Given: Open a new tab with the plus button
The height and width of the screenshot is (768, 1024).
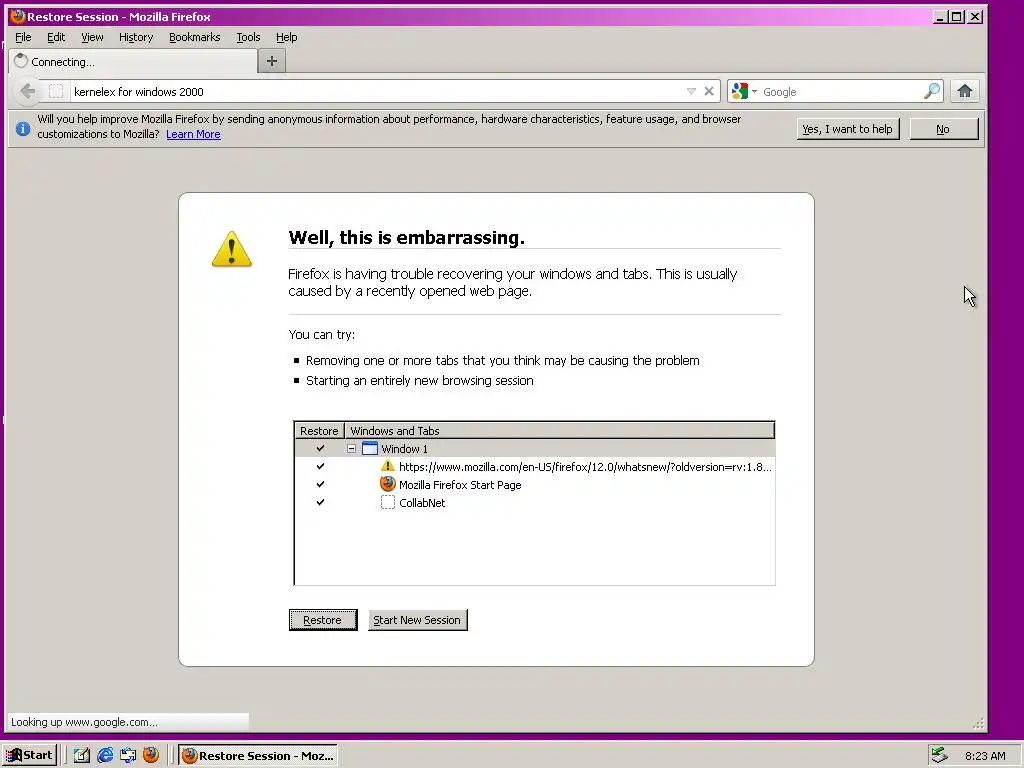Looking at the screenshot, I should (x=272, y=61).
